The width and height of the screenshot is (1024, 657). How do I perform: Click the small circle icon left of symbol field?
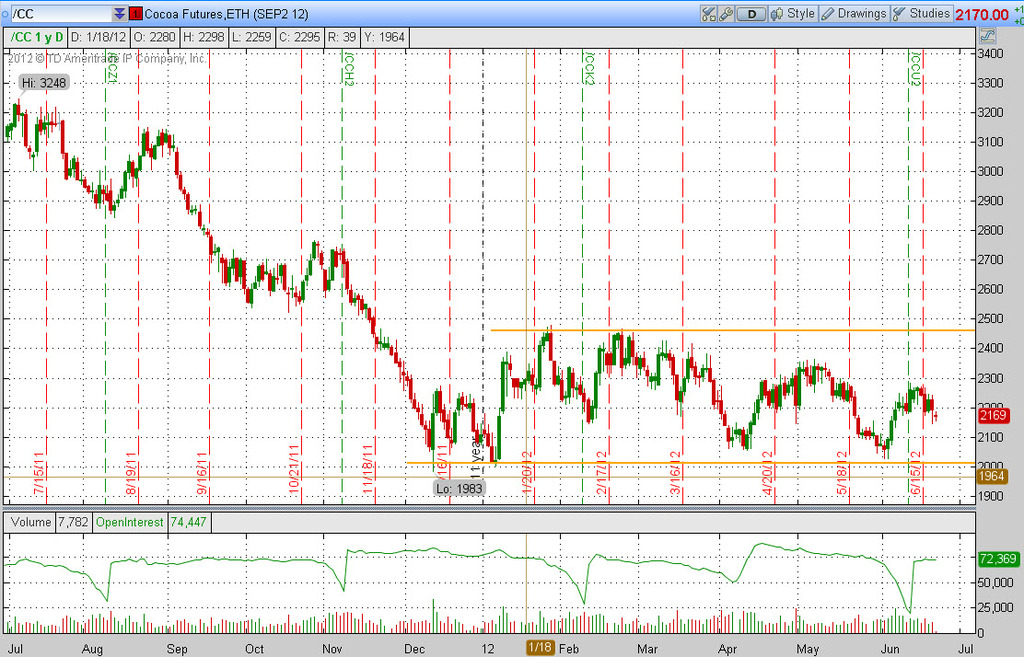pos(5,14)
